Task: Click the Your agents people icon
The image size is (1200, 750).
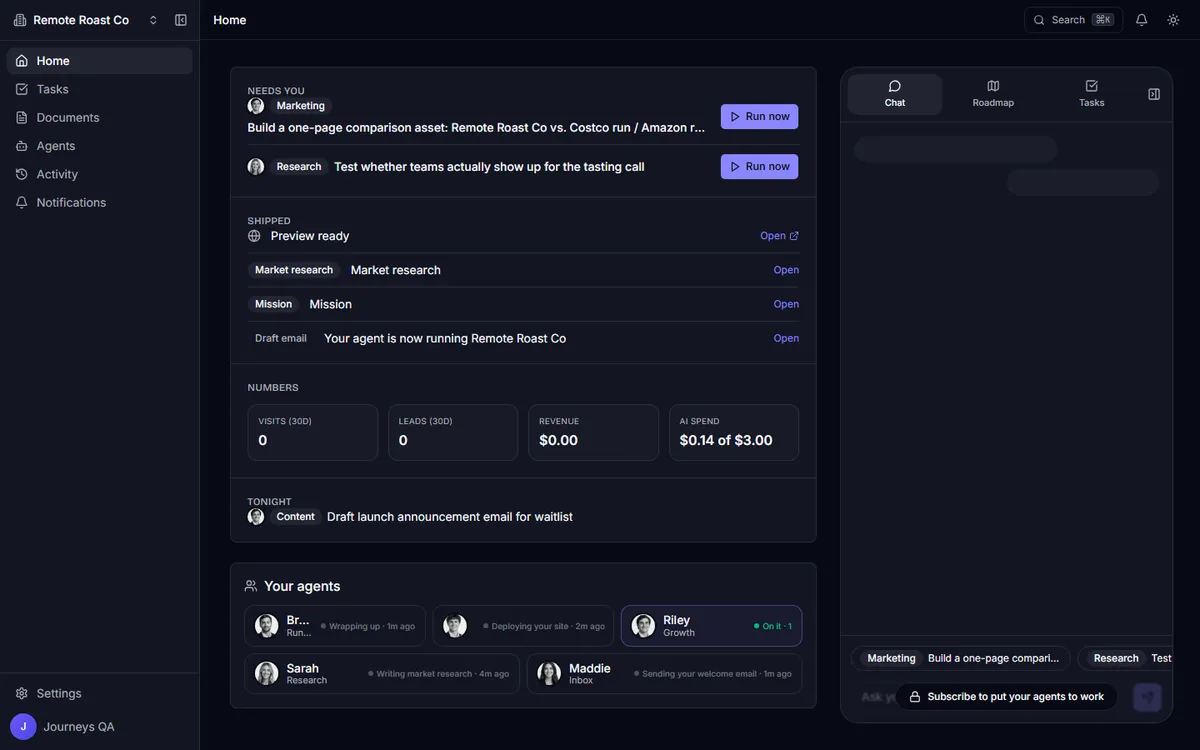Action: 251,586
